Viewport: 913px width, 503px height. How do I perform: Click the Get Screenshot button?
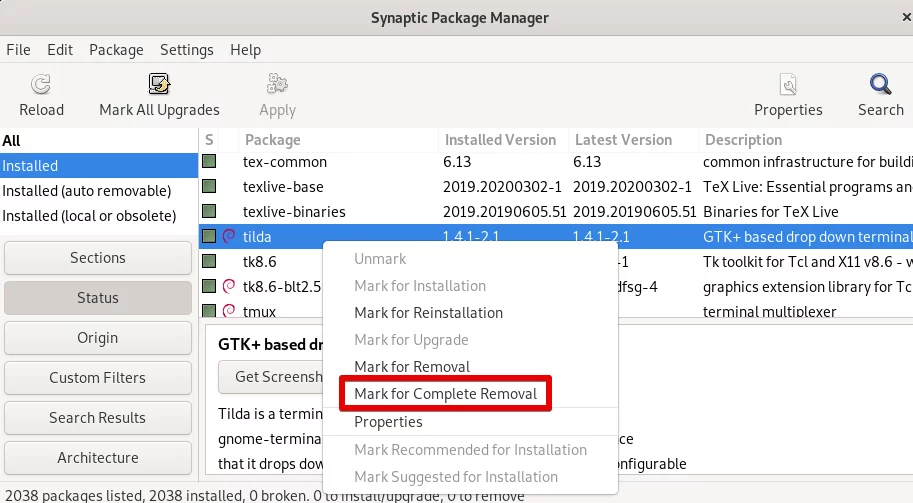coord(271,377)
